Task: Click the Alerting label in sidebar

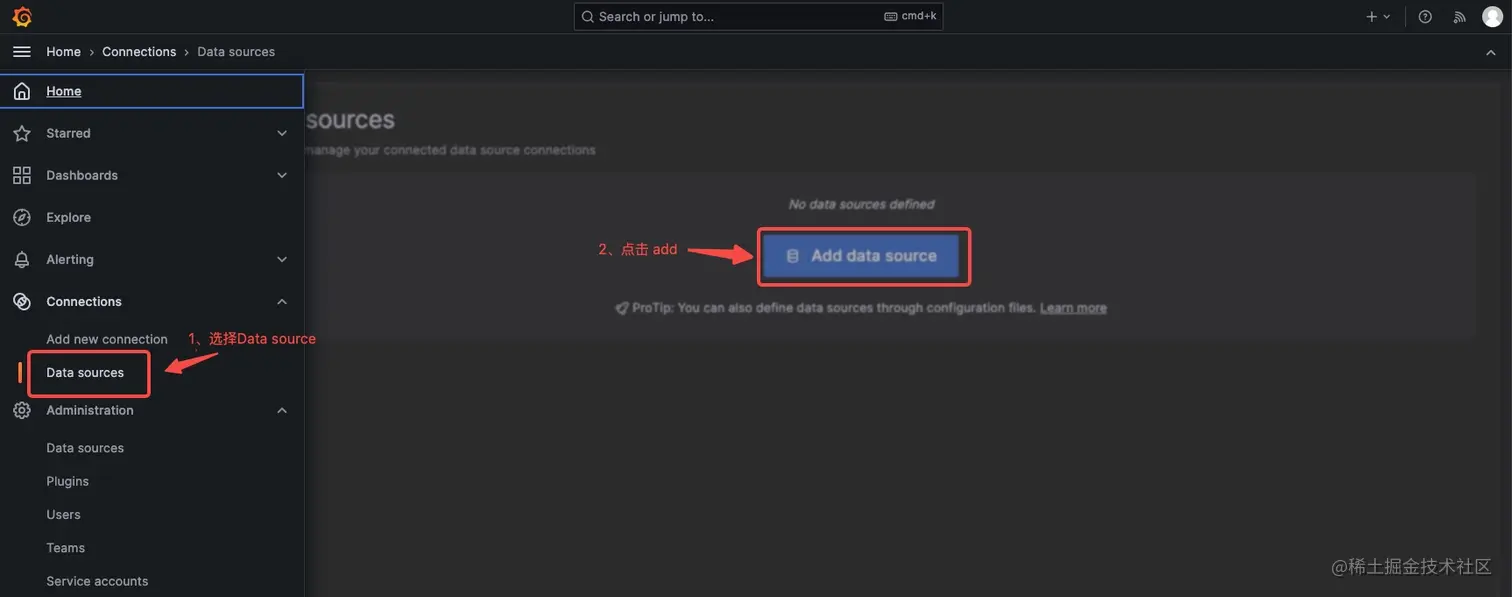Action: tap(70, 259)
